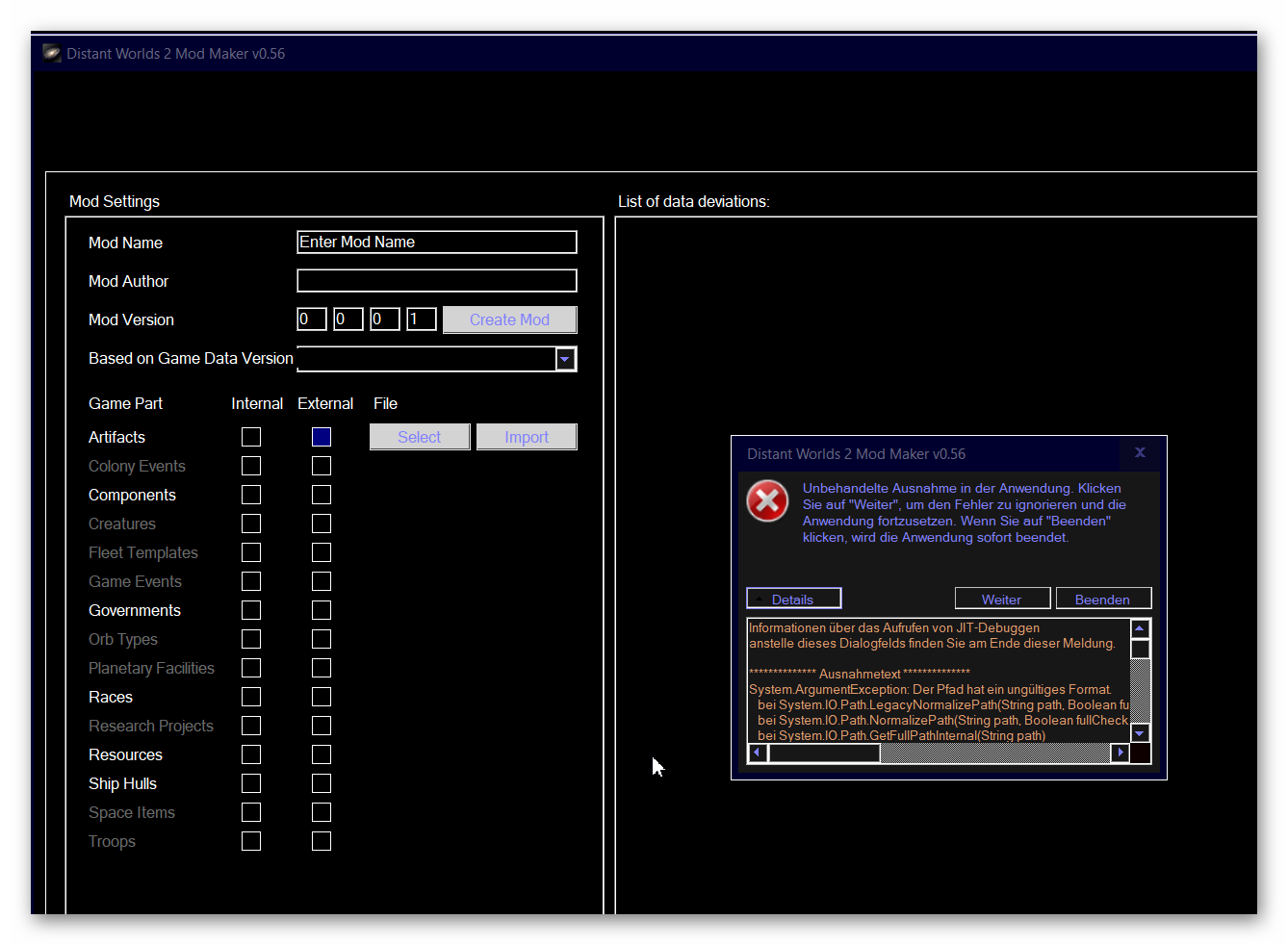Toggle the Components External checkbox
Viewport: 1288px width, 945px height.
click(322, 495)
